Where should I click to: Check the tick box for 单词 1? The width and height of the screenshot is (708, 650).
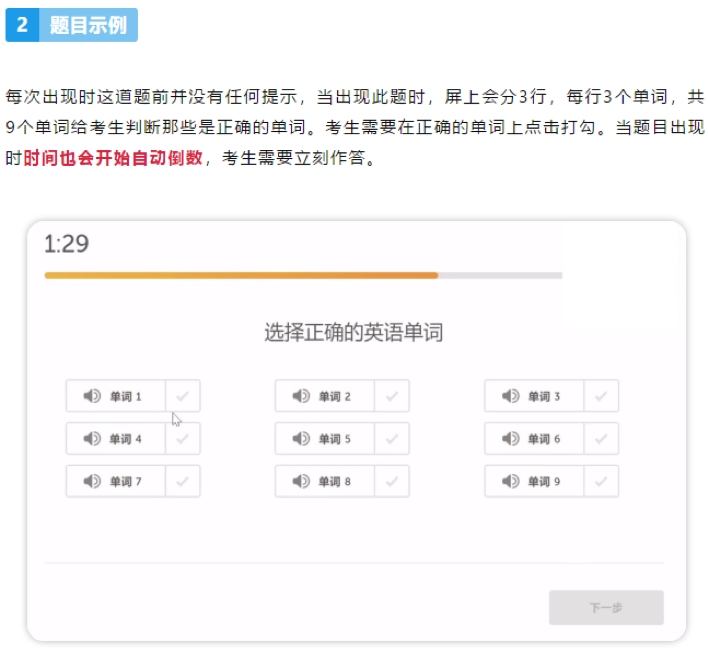tap(182, 396)
